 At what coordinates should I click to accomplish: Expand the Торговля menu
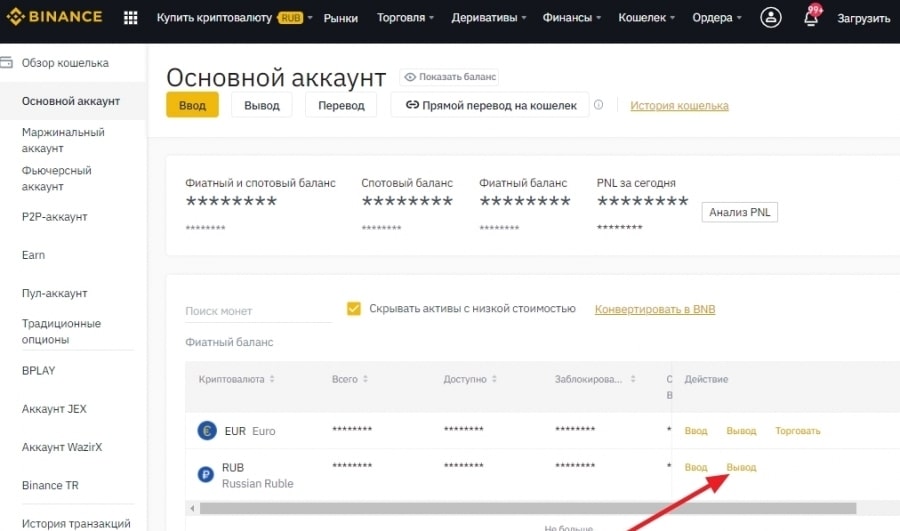pyautogui.click(x=405, y=18)
